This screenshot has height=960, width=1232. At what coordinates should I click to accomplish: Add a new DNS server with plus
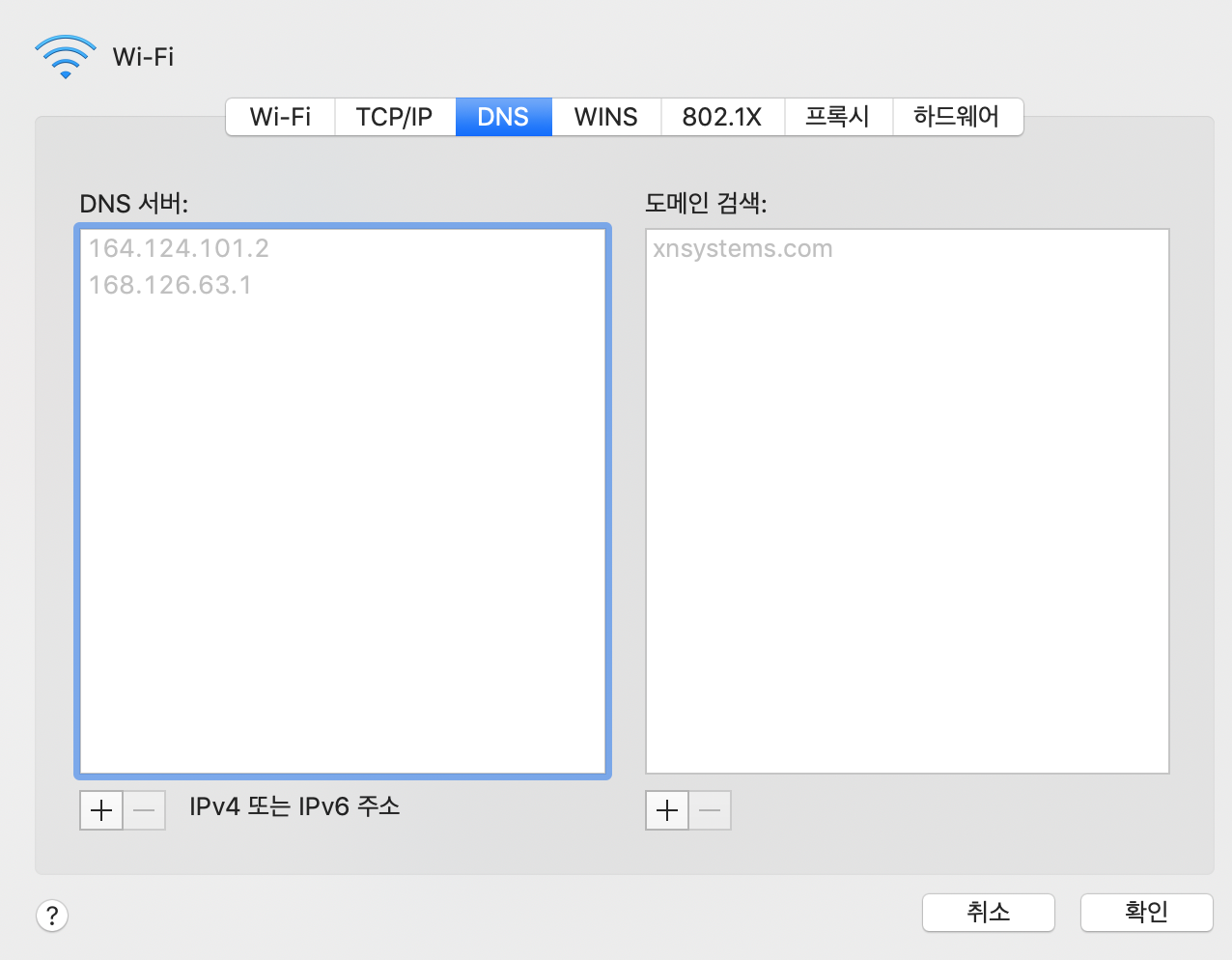coord(101,810)
